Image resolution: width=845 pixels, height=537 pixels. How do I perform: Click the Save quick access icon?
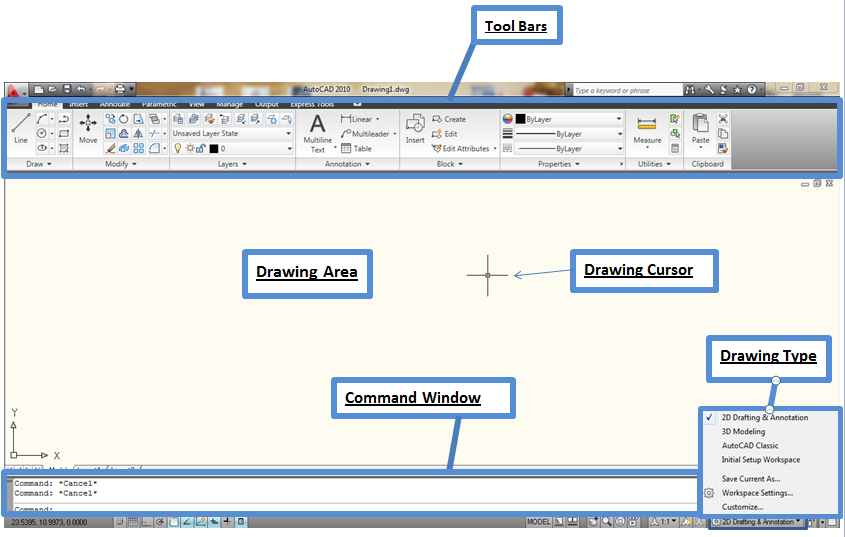click(66, 90)
